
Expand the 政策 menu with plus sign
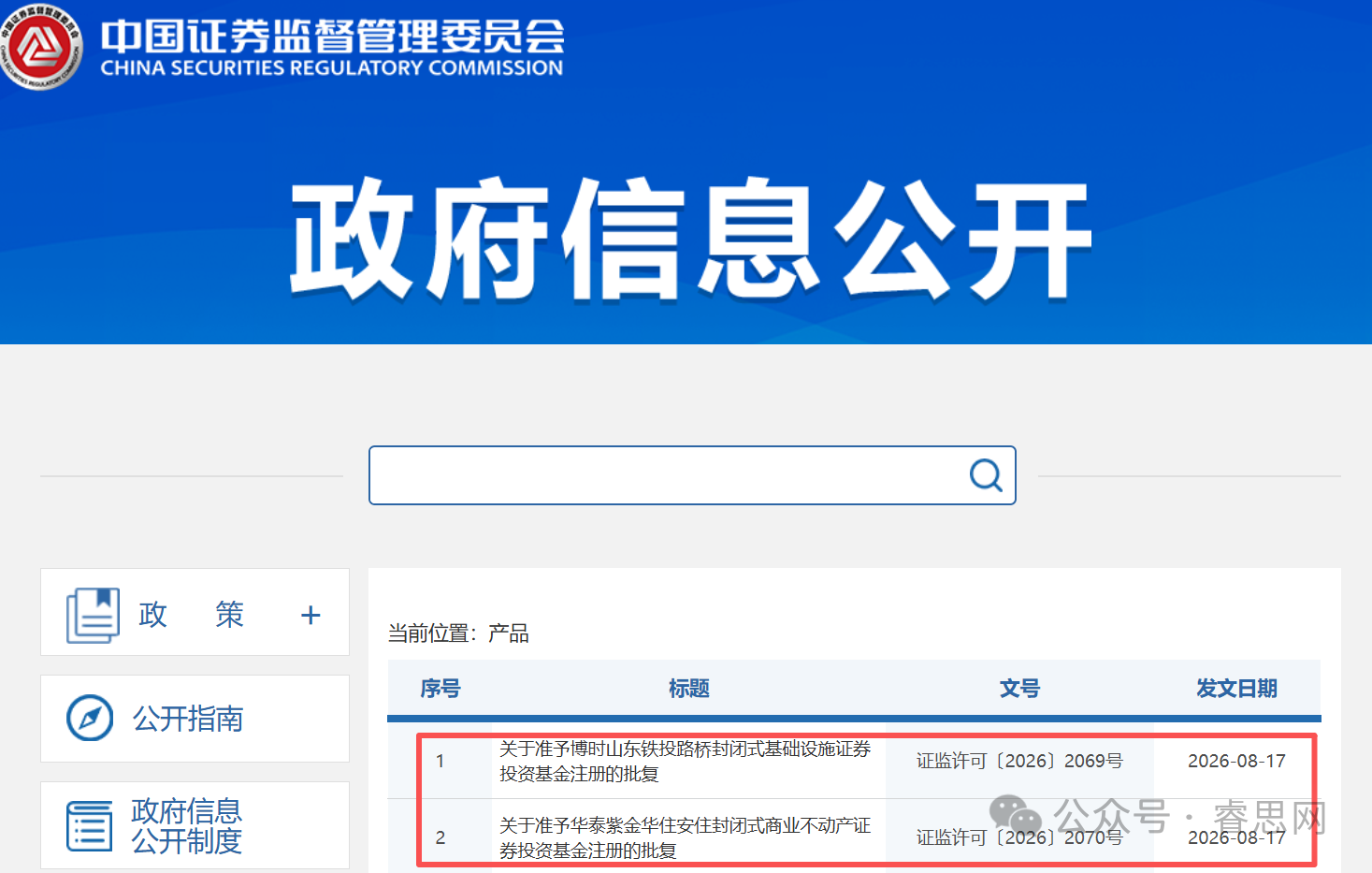(311, 615)
